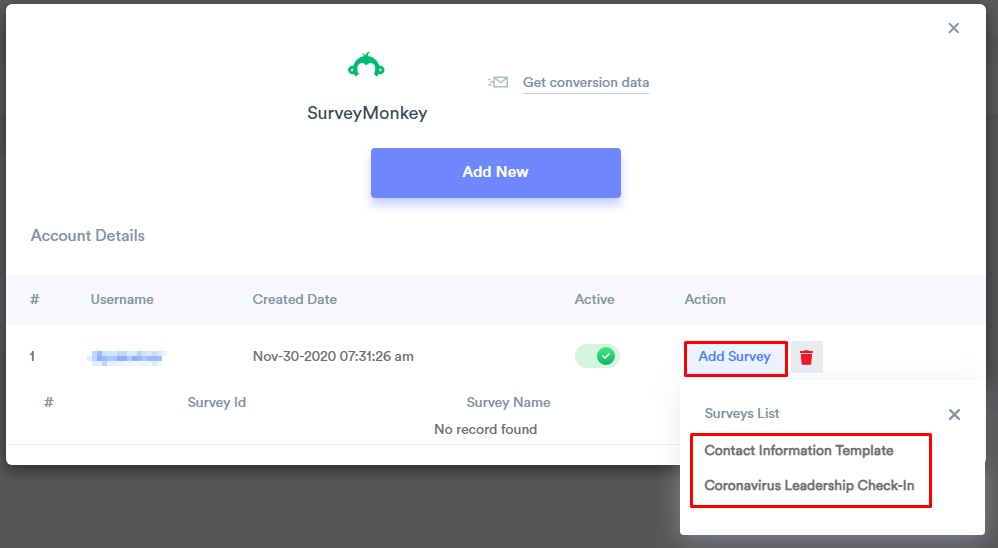Click the created date Nov-30-2020 07:31:26 am
This screenshot has width=998, height=548.
click(333, 356)
